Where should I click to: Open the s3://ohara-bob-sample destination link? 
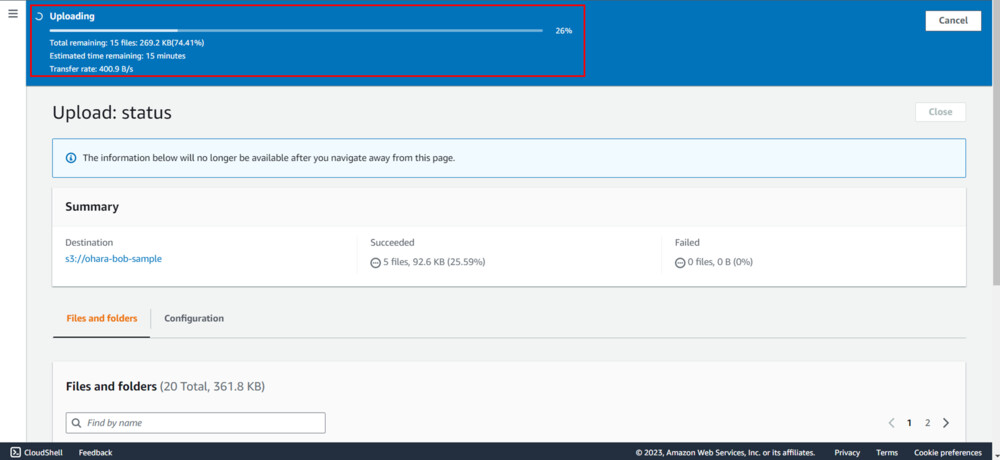pyautogui.click(x=113, y=258)
